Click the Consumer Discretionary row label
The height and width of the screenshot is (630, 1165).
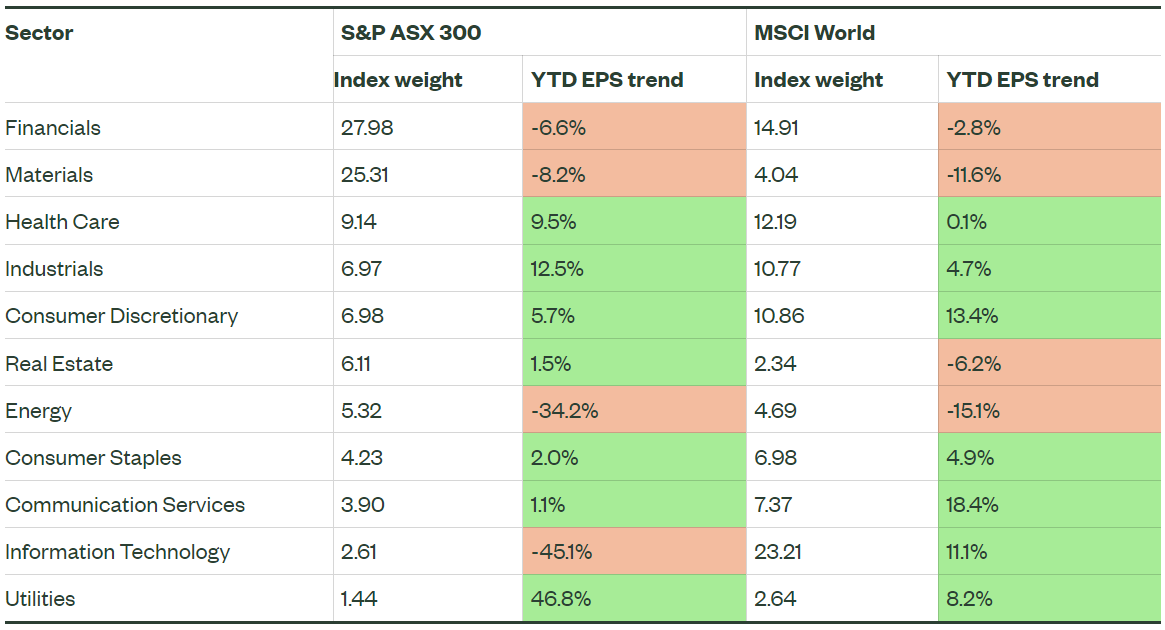[x=122, y=316]
